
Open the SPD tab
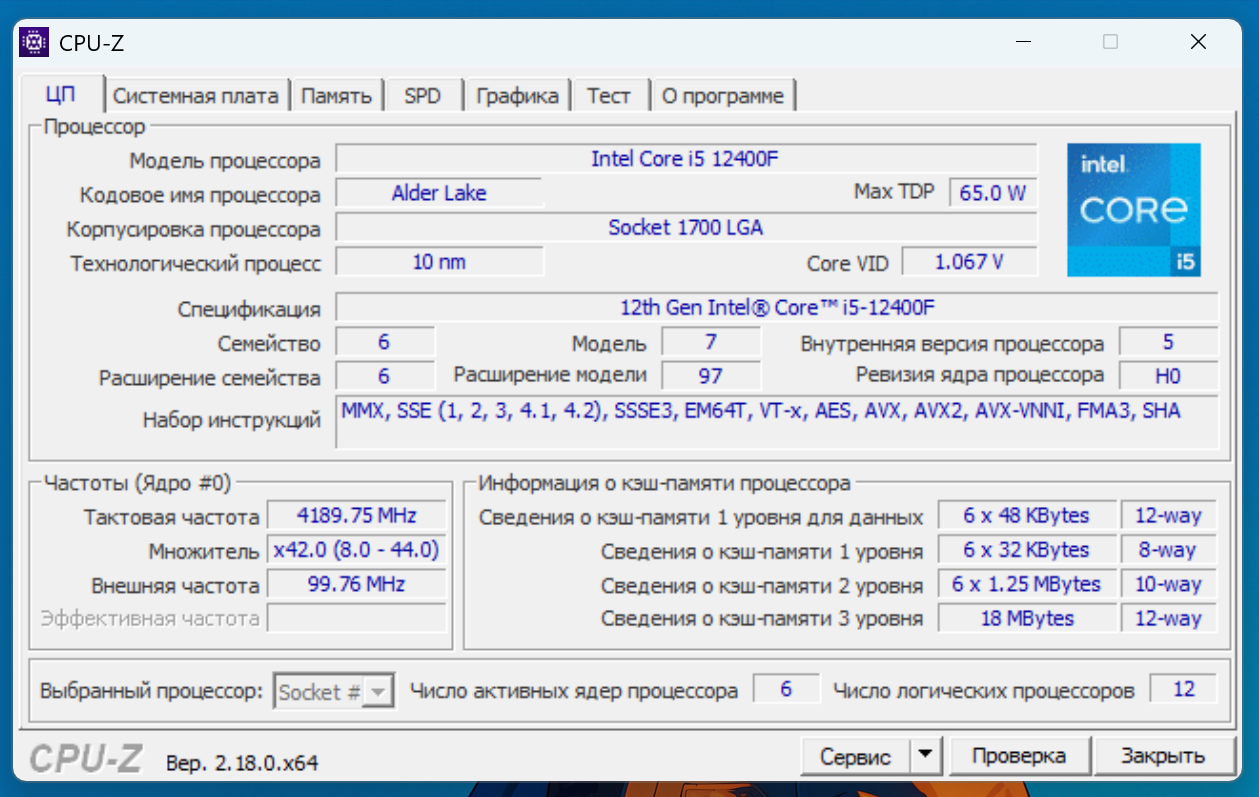tap(423, 96)
